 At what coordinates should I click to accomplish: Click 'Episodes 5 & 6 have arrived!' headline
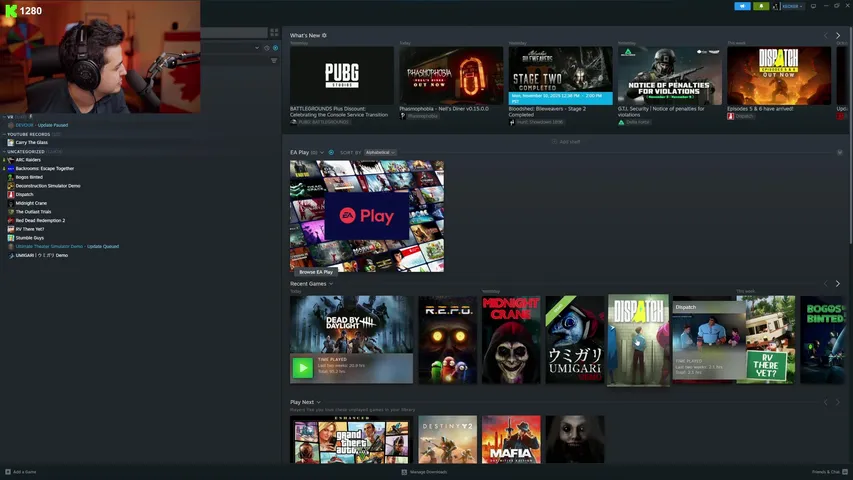(x=760, y=109)
